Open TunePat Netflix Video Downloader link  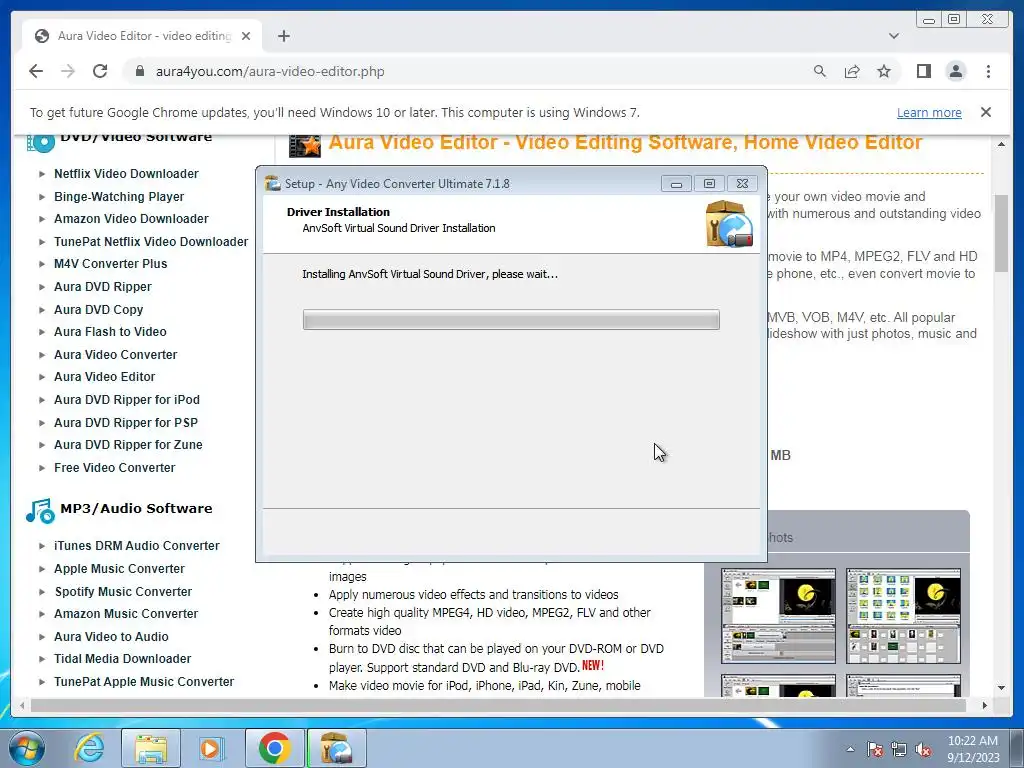[x=151, y=242]
